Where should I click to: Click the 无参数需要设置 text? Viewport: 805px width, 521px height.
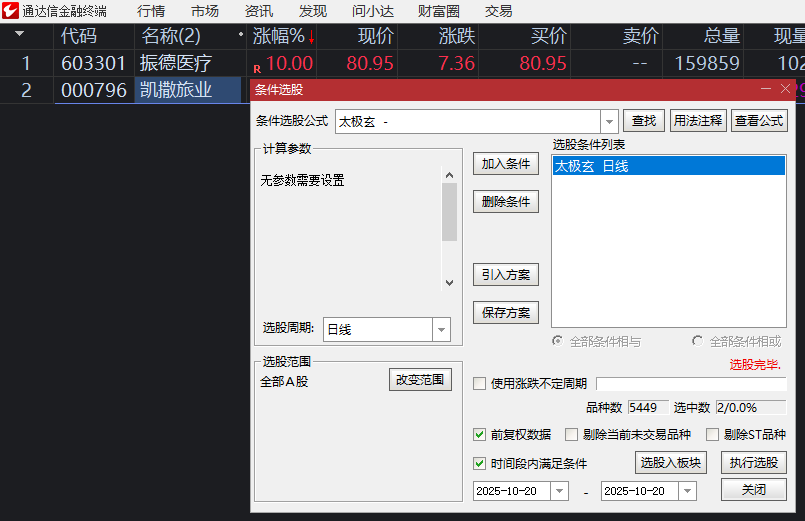point(302,180)
